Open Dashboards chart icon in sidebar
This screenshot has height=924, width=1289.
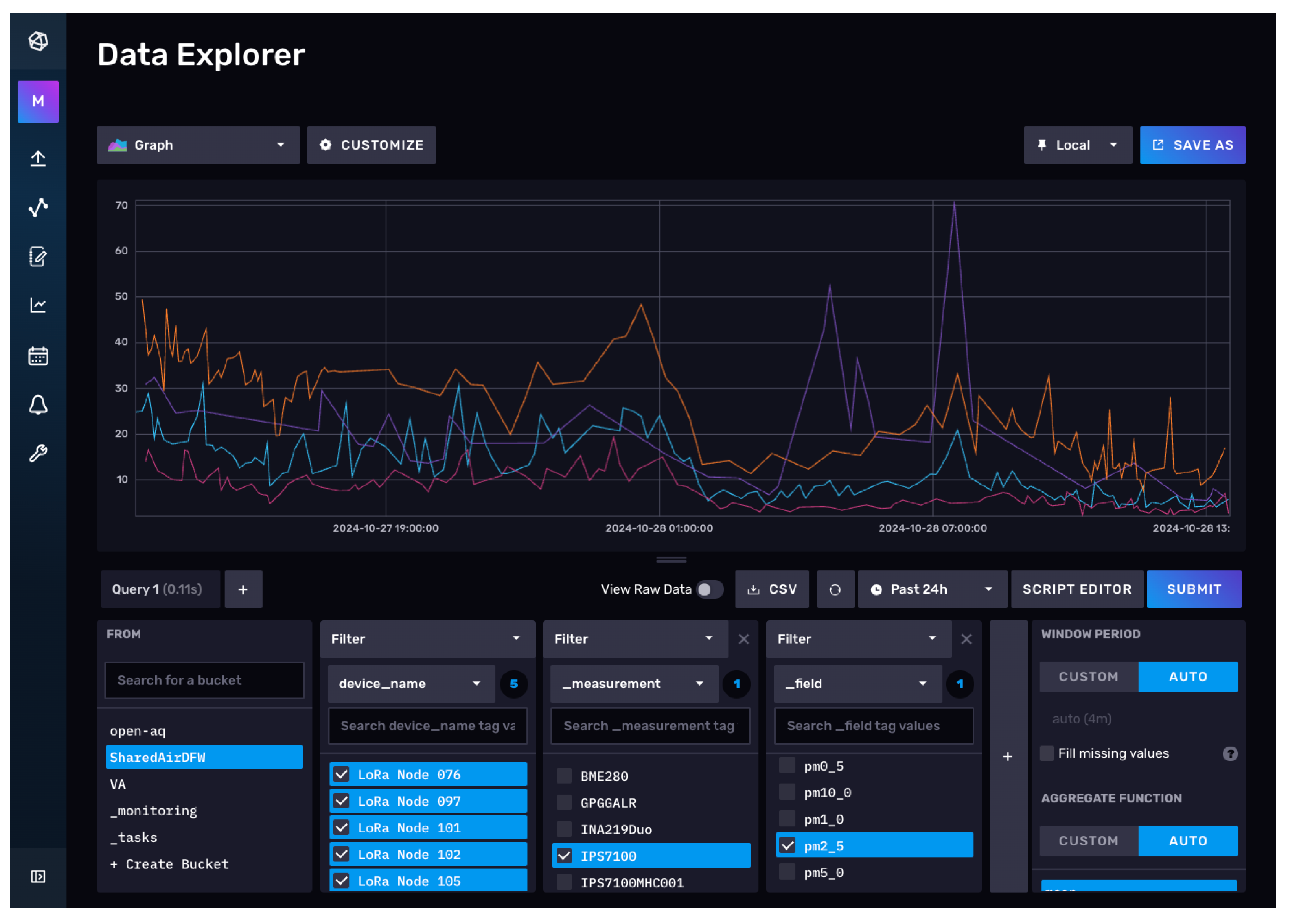pos(37,306)
